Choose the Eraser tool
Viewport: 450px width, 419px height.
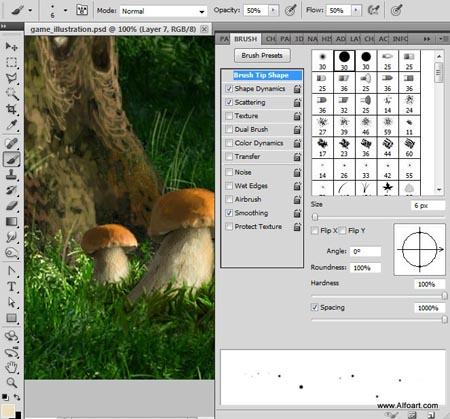point(11,206)
